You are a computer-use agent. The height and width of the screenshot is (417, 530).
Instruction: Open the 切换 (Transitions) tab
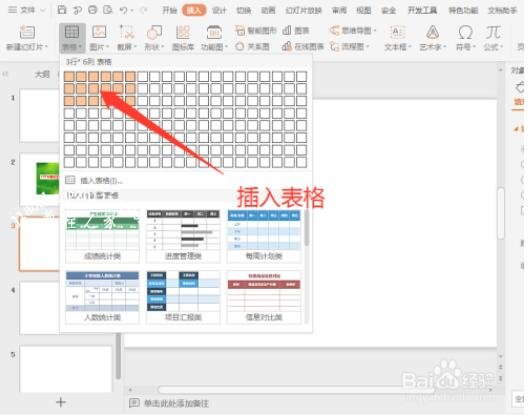coord(243,10)
